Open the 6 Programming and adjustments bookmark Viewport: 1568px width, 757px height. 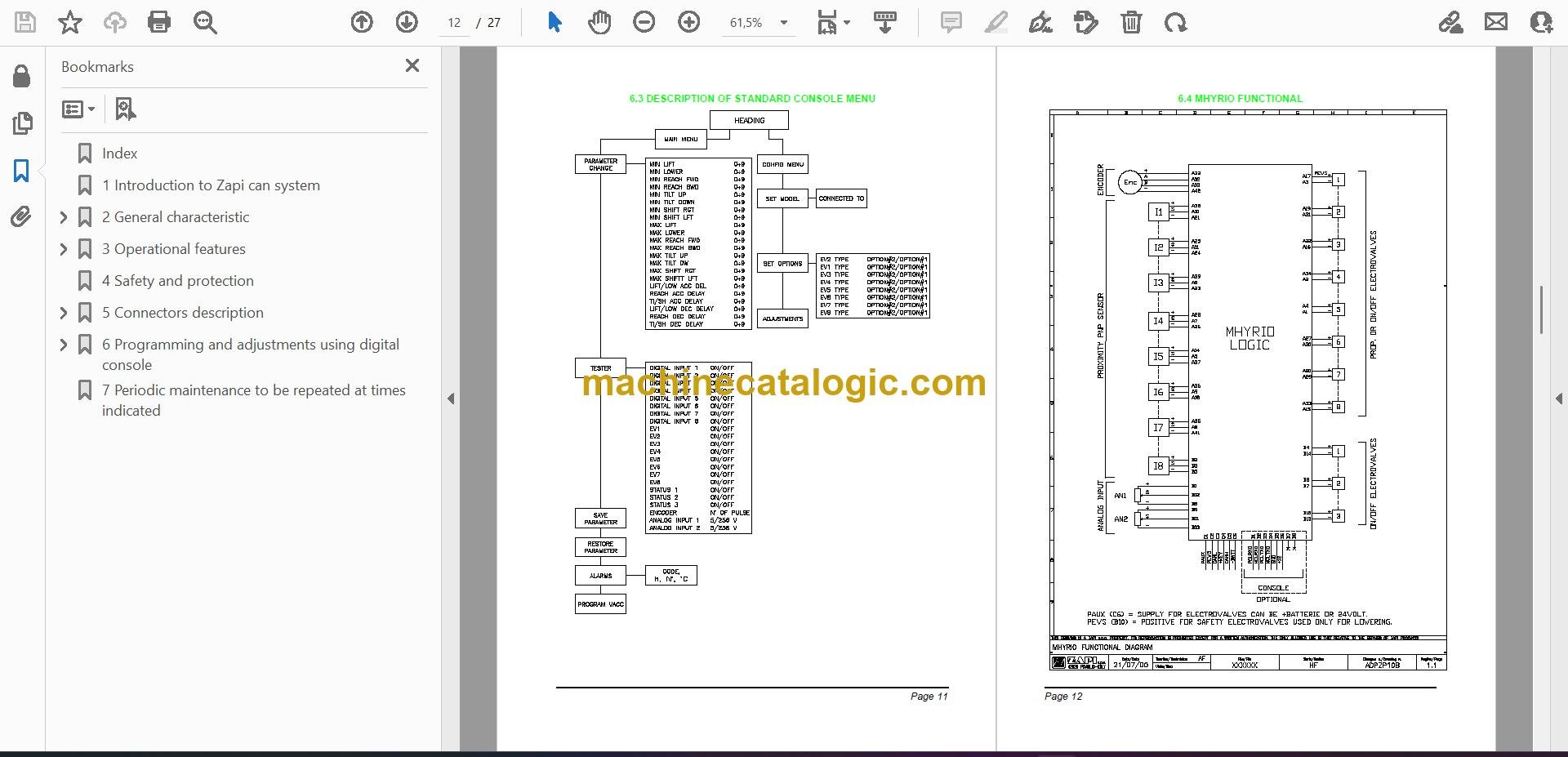251,354
